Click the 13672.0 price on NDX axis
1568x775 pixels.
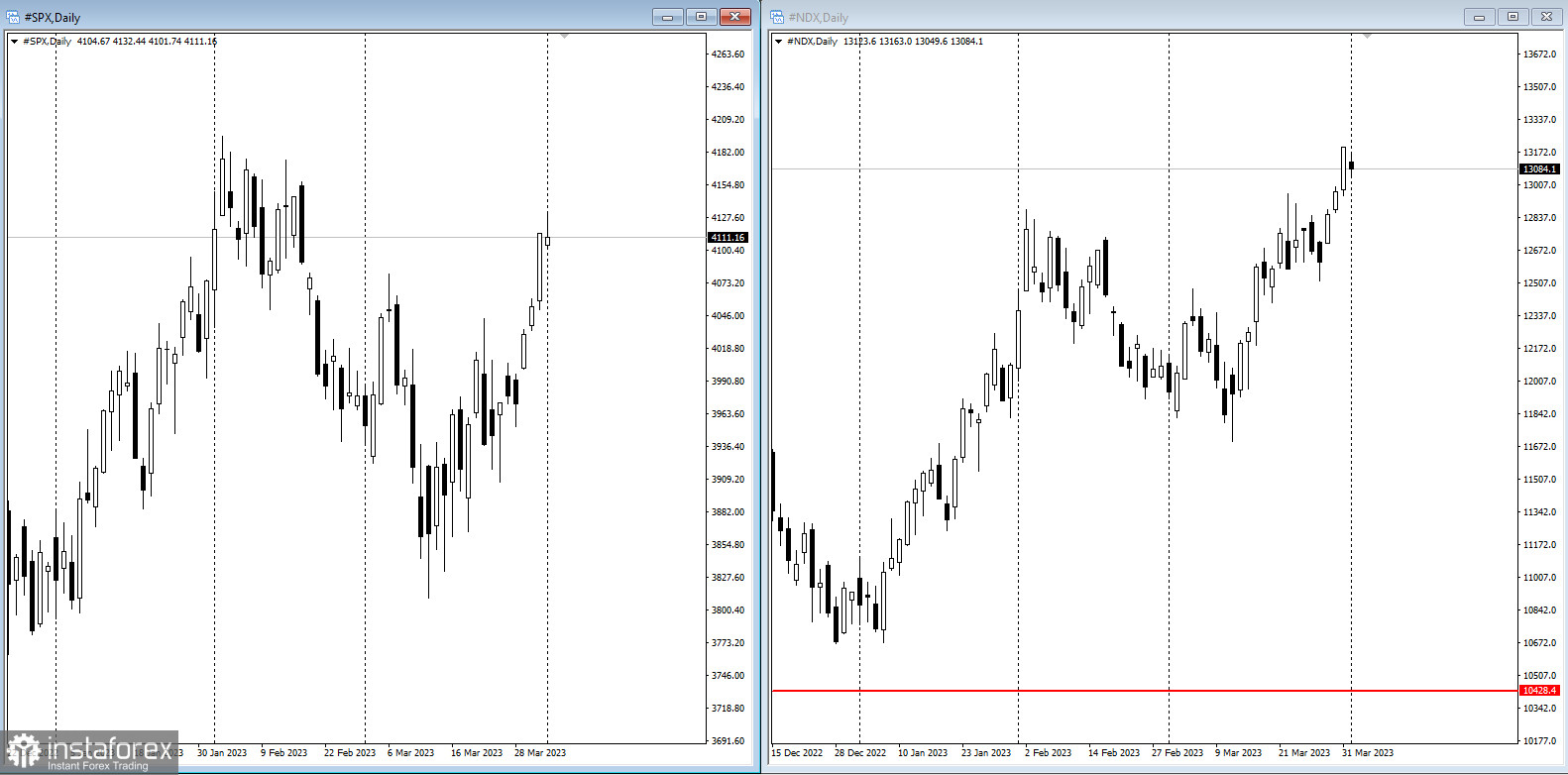(x=1539, y=55)
